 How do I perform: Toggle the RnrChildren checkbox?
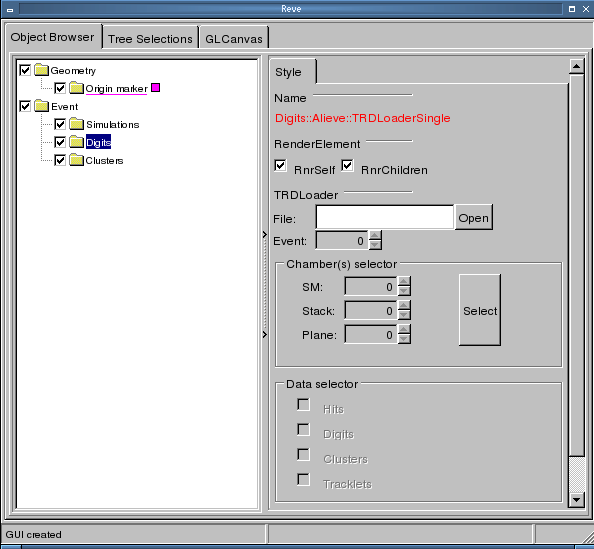click(x=347, y=166)
